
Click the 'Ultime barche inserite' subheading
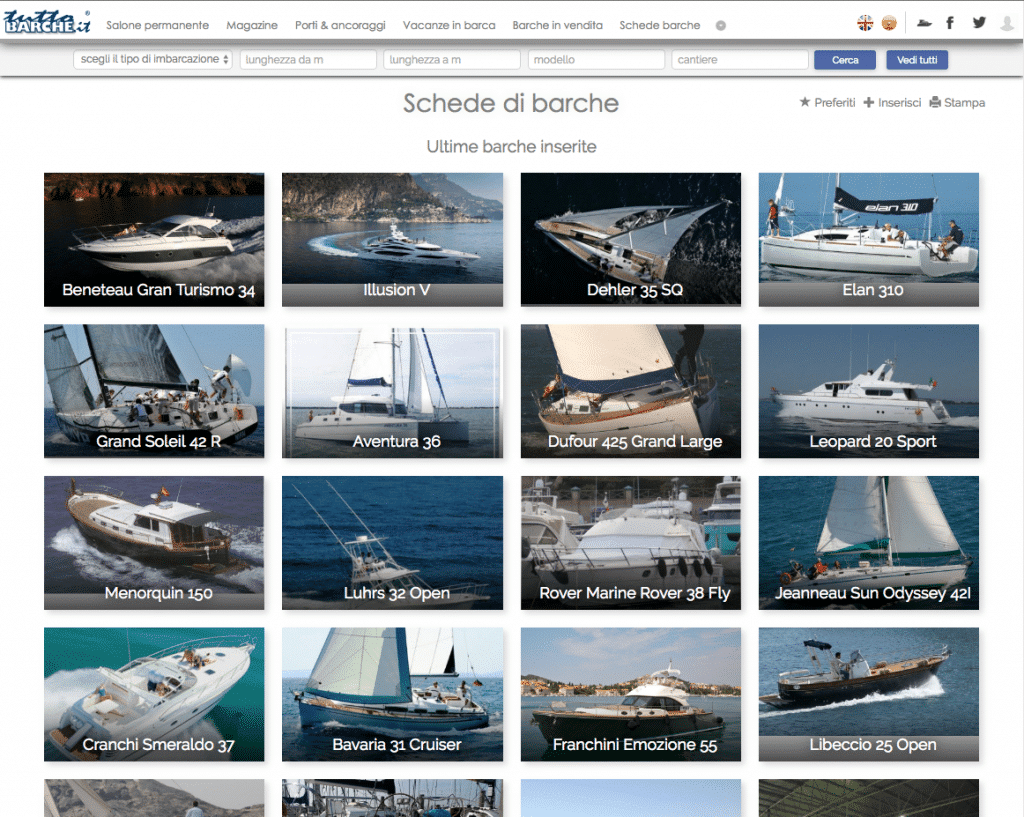[511, 146]
